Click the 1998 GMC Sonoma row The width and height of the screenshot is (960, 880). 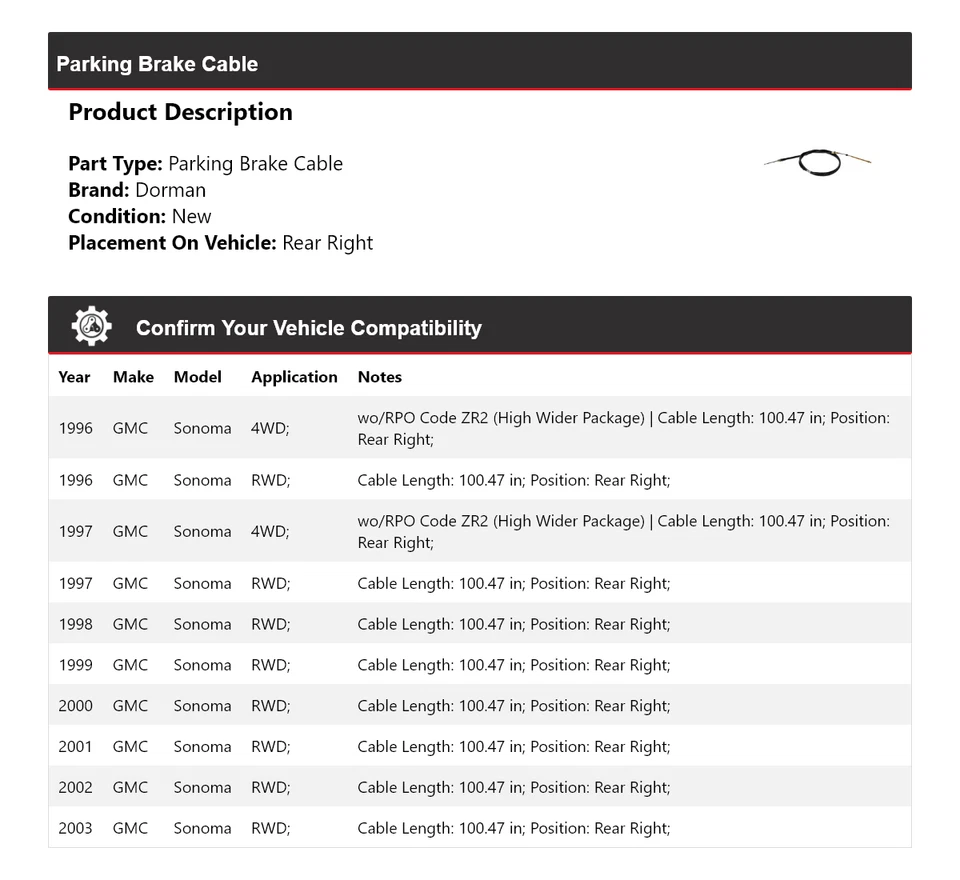click(x=479, y=624)
